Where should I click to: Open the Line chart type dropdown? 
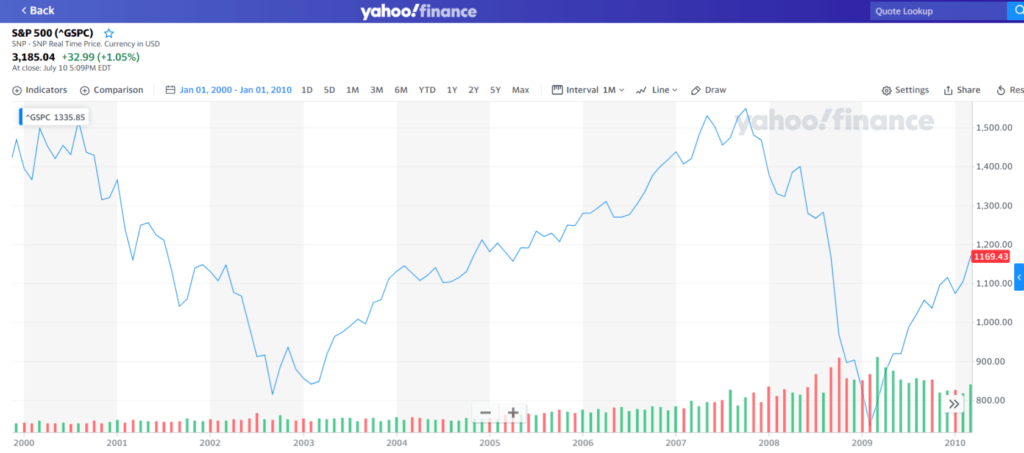coord(657,90)
